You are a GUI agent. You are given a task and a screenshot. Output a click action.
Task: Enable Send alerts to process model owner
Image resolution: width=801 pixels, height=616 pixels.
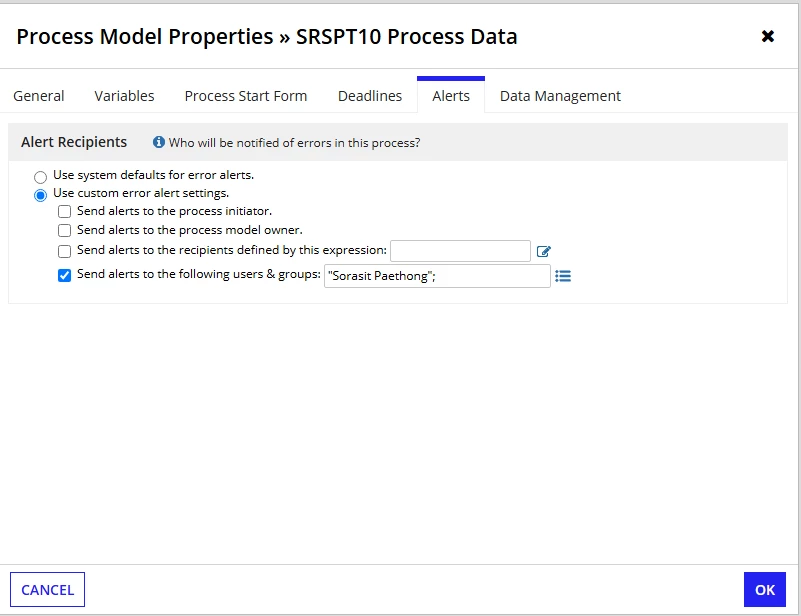[x=64, y=230]
